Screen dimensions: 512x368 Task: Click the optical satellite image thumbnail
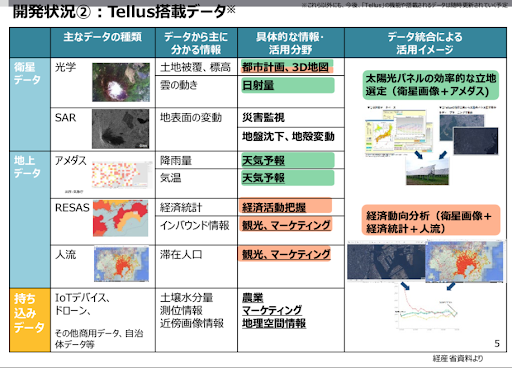[x=121, y=82]
